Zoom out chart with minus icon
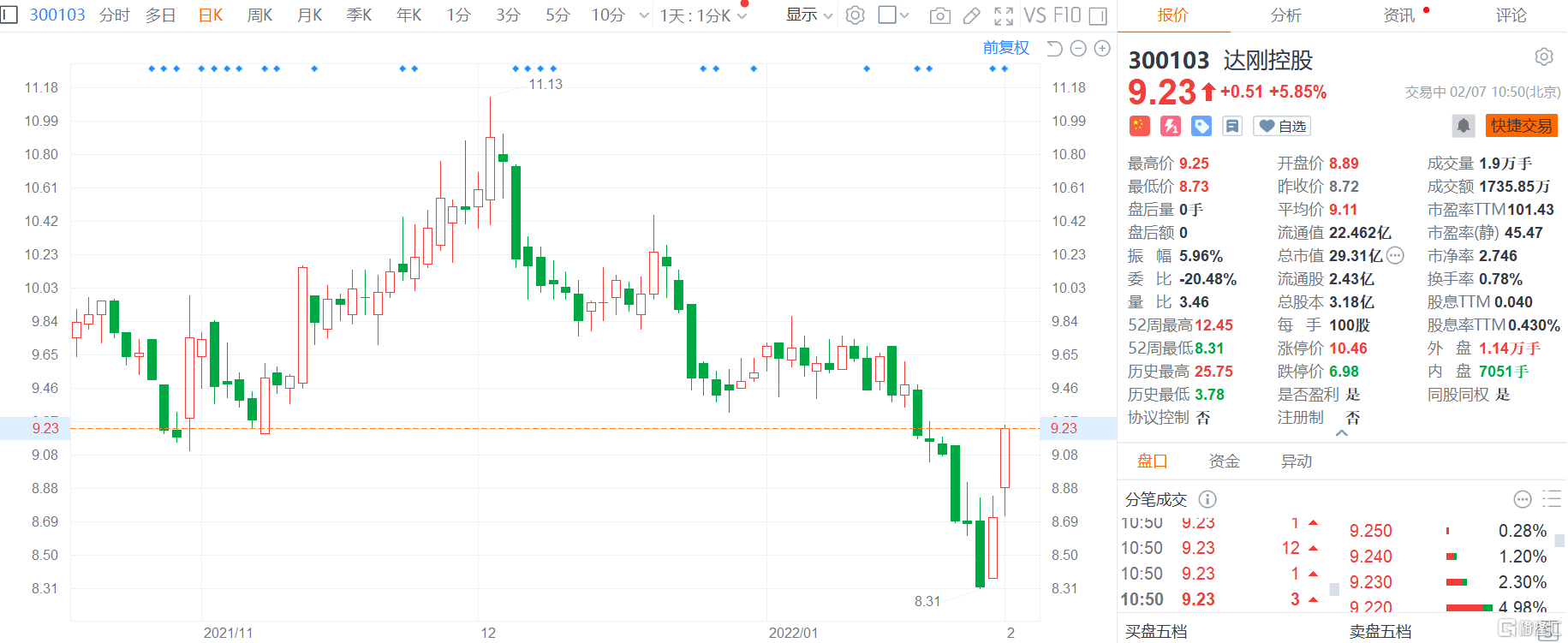The height and width of the screenshot is (643, 1568). coord(1078,49)
